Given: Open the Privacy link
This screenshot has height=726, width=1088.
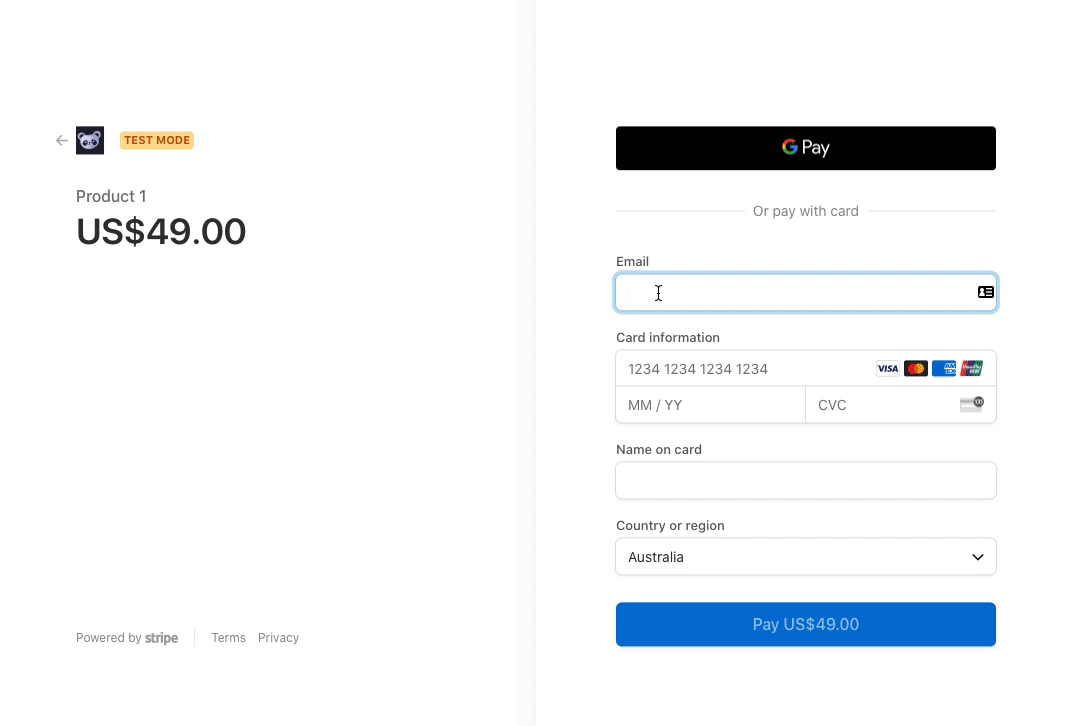Looking at the screenshot, I should coord(278,637).
